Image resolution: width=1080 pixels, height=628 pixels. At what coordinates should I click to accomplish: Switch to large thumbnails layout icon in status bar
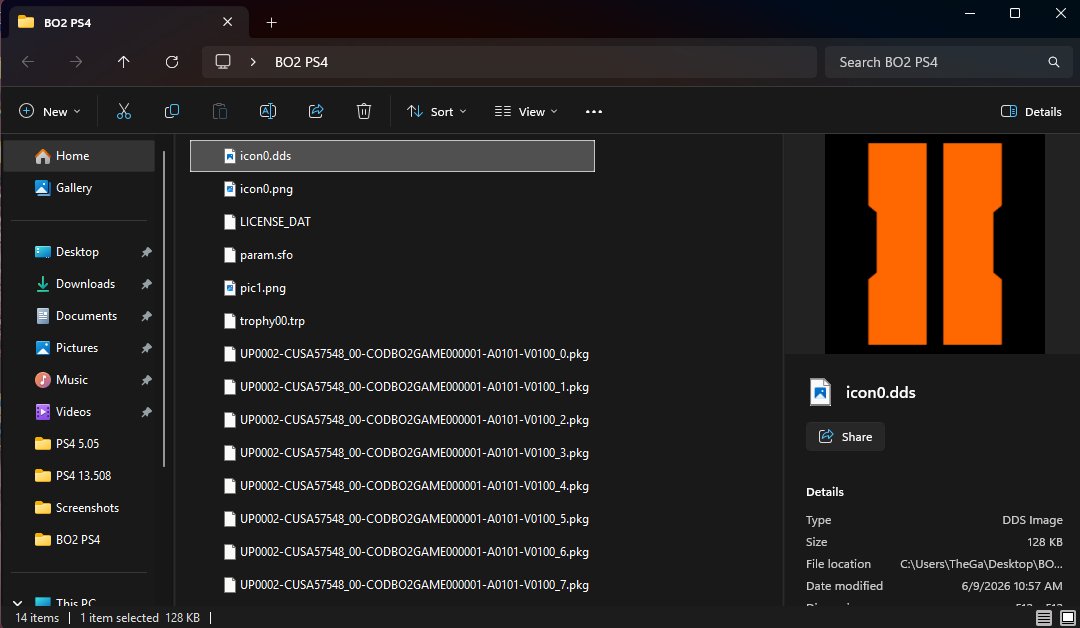(1068, 618)
